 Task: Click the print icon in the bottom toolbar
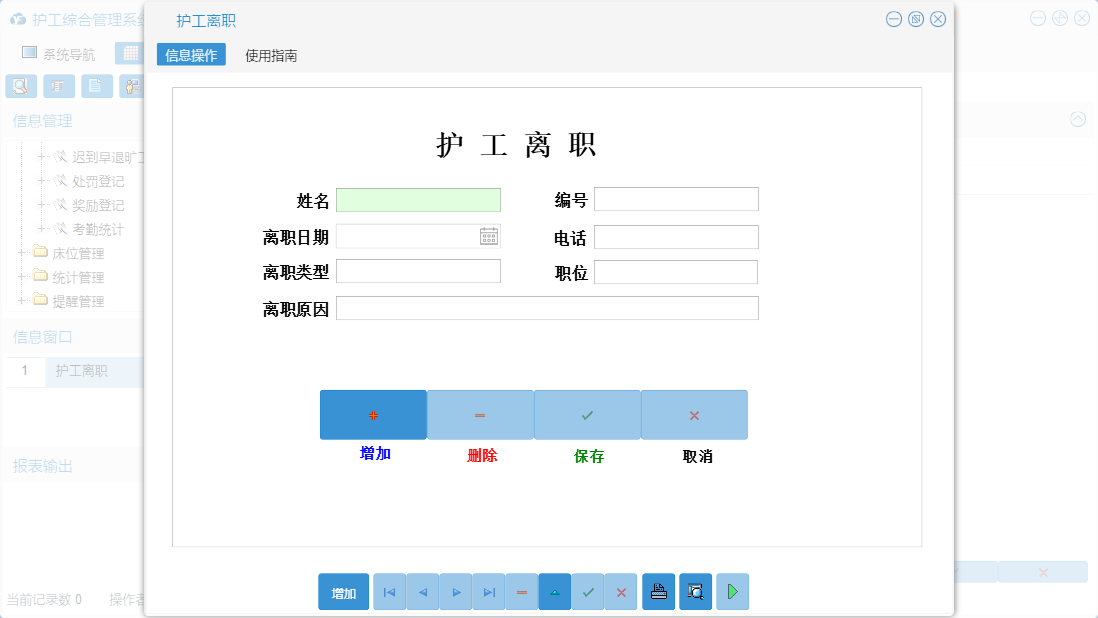[x=658, y=591]
